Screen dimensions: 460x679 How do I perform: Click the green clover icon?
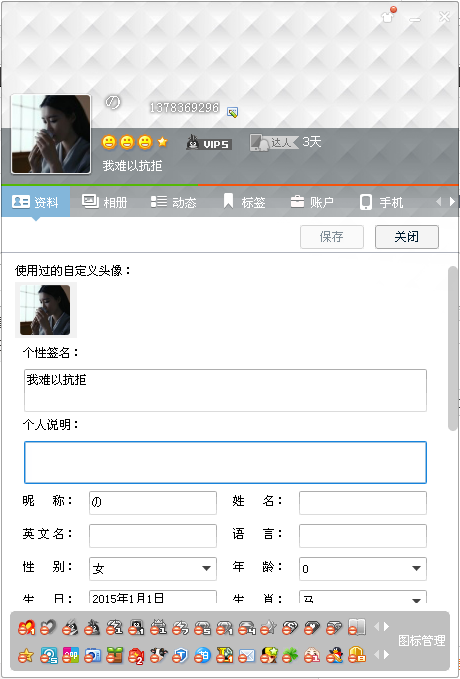pos(290,656)
